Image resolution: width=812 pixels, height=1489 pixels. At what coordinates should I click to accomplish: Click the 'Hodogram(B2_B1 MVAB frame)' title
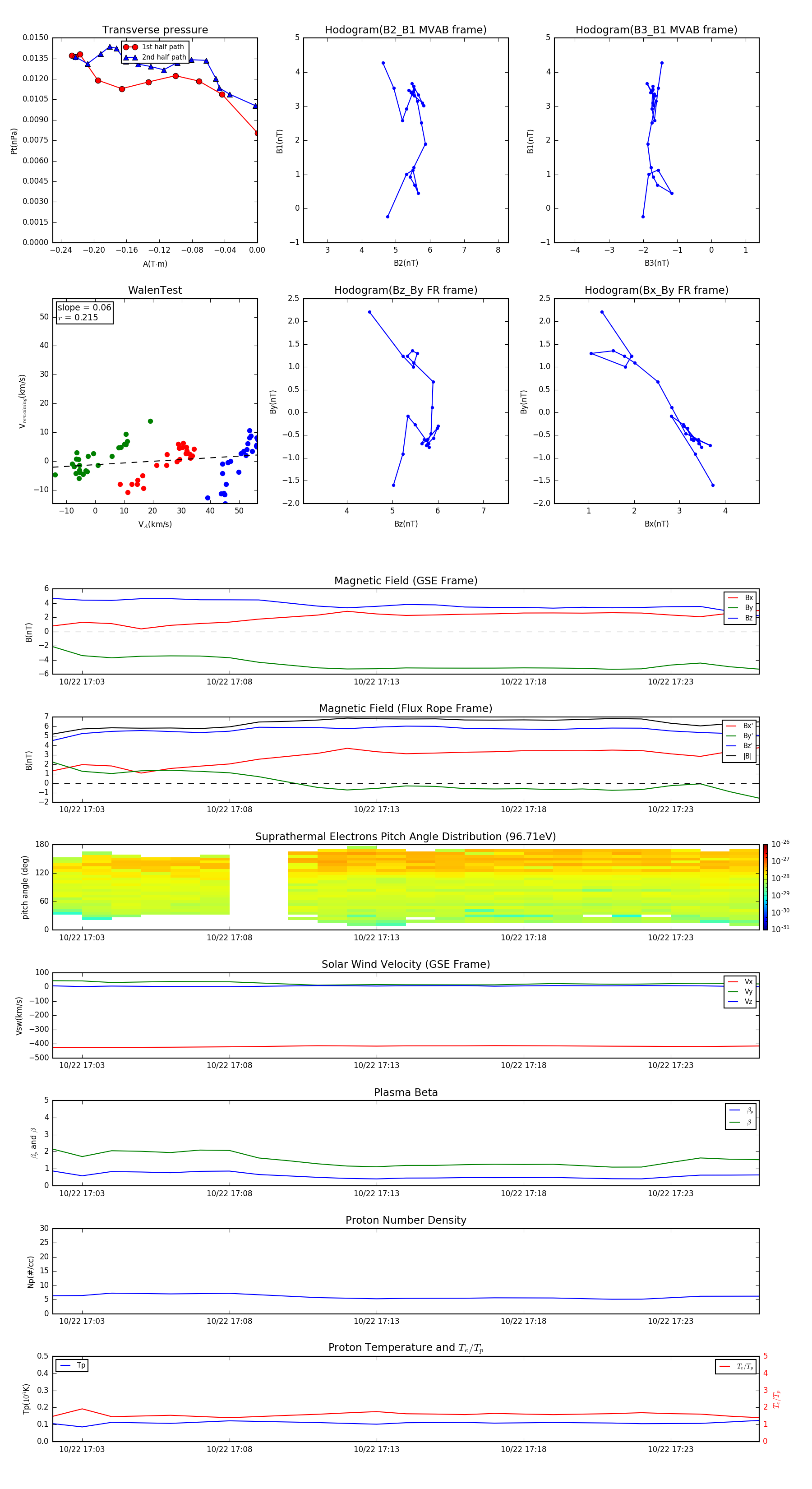(x=406, y=30)
